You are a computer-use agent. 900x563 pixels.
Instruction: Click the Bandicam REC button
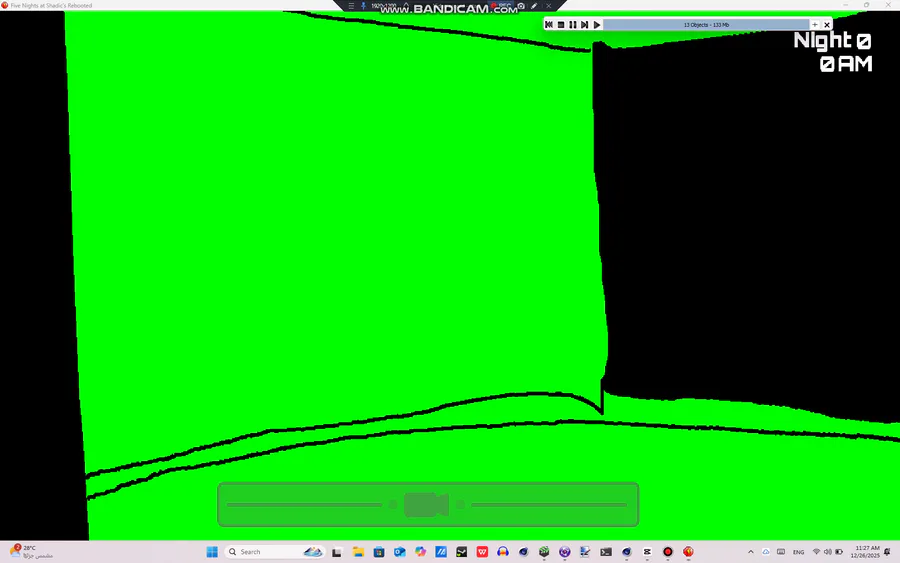pos(499,6)
